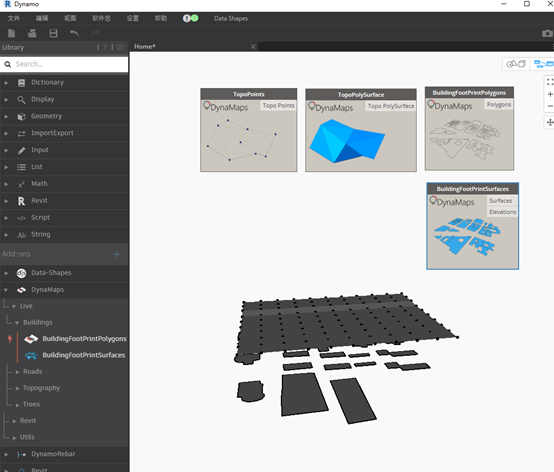Expand the List category arrow
Image resolution: width=554 pixels, height=472 pixels.
click(x=6, y=167)
